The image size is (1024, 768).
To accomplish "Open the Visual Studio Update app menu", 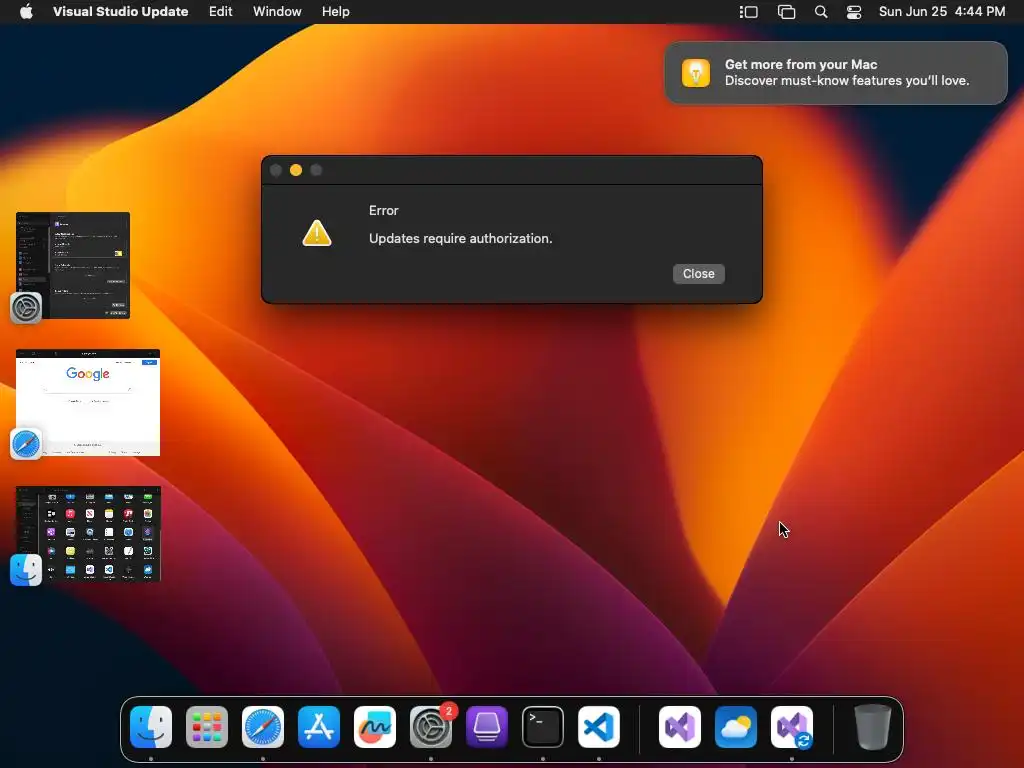I will tap(120, 11).
